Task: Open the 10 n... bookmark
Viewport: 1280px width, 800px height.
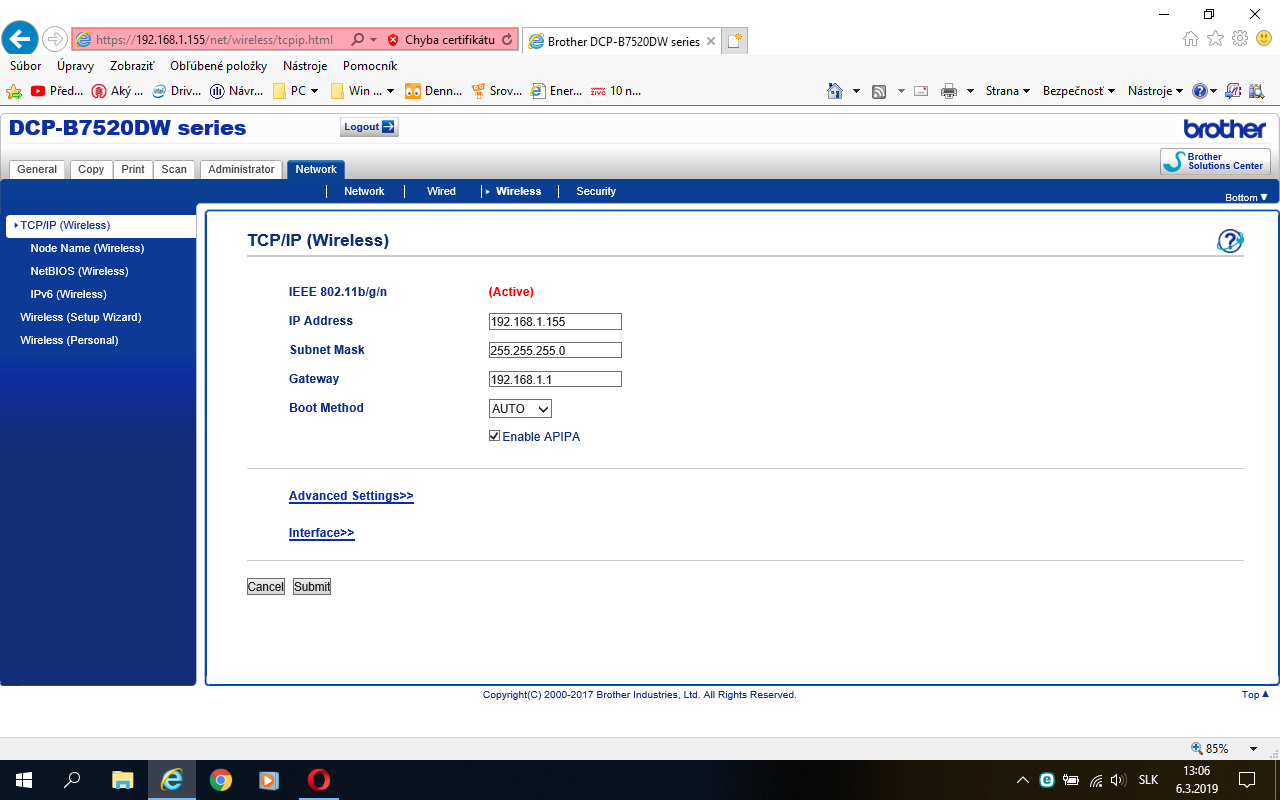Action: click(614, 91)
